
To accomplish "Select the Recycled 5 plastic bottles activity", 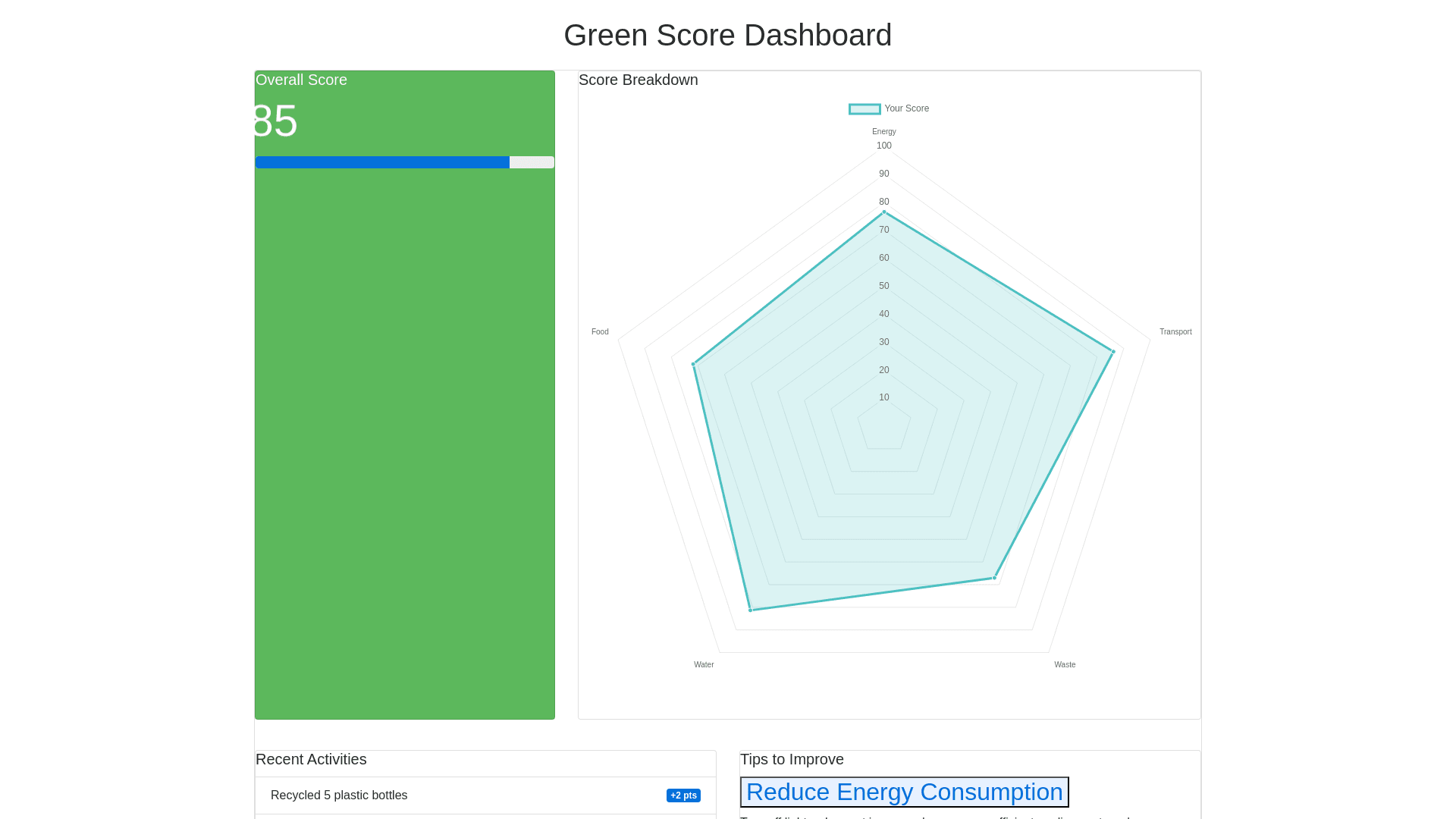I will click(339, 795).
